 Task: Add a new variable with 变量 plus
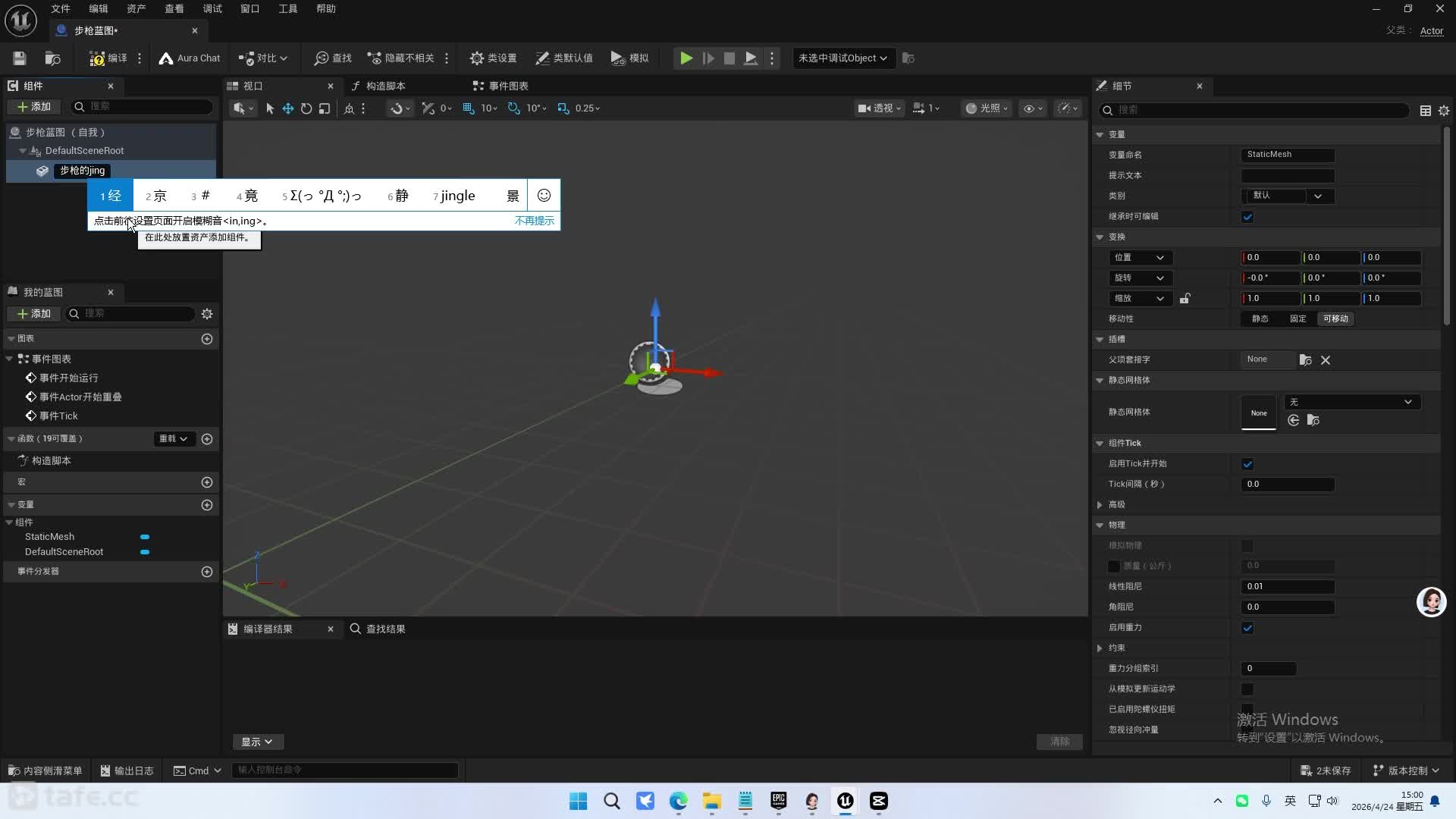pos(207,505)
